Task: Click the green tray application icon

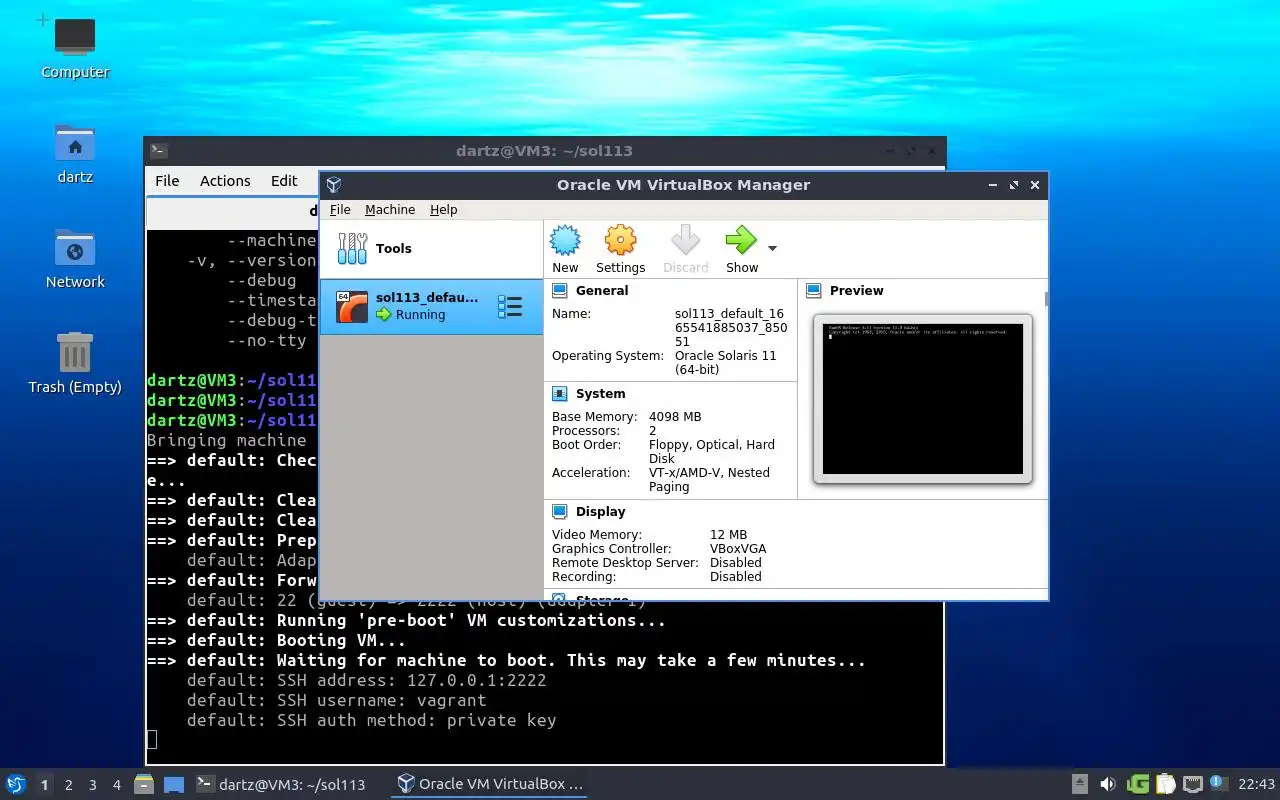Action: click(1137, 784)
